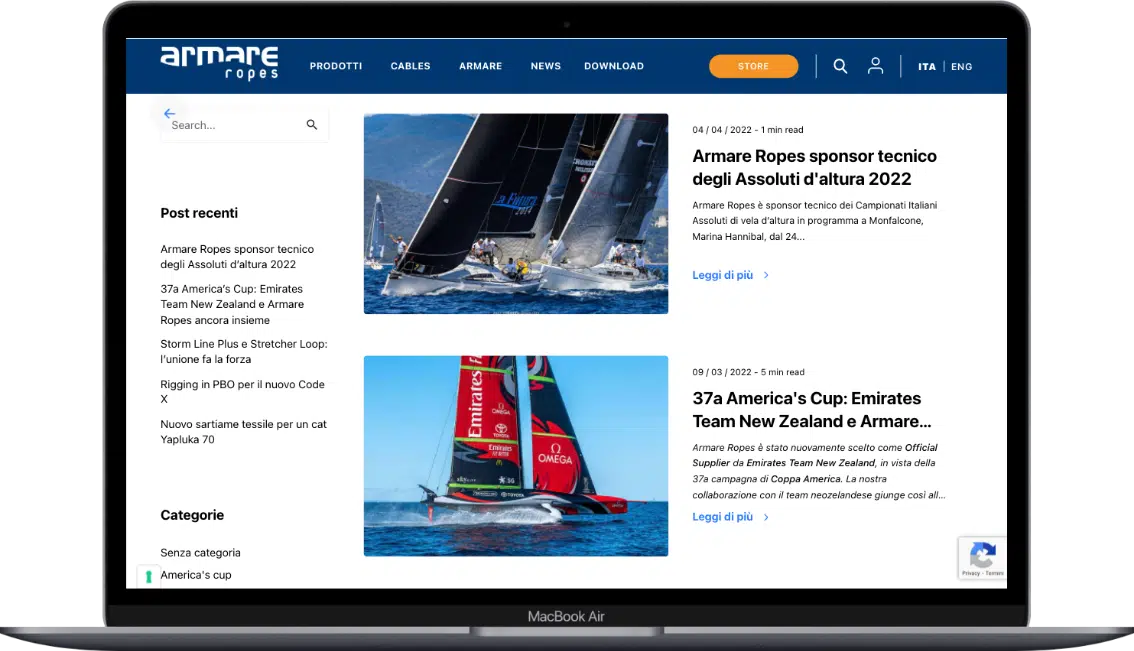This screenshot has height=651, width=1134.
Task: Click Leggi di più for Assoluti d'altura article
Action: pos(722,275)
